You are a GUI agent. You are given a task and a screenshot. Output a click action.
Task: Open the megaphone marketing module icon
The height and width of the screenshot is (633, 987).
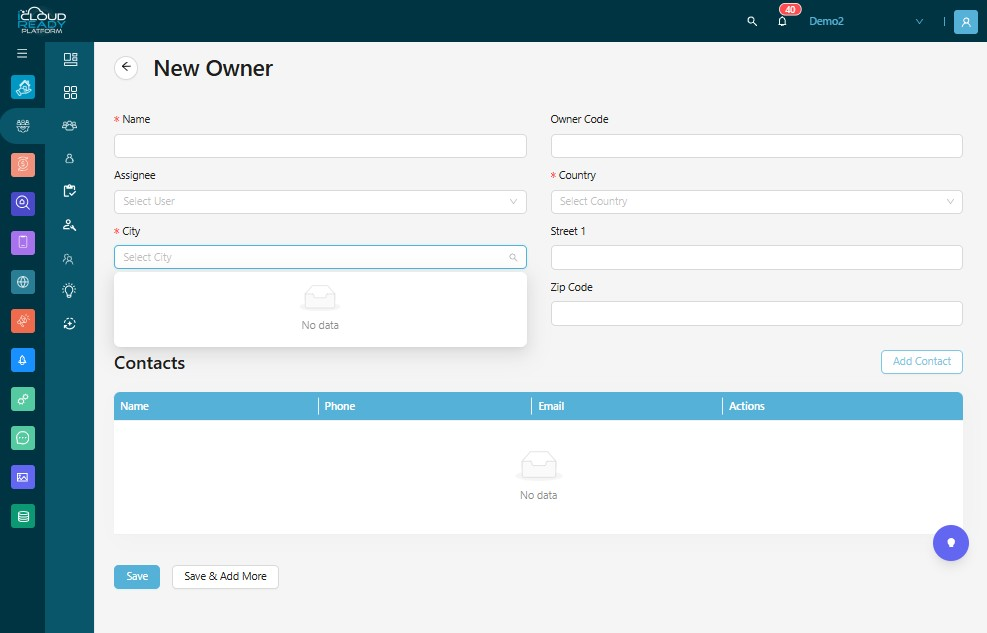click(23, 321)
